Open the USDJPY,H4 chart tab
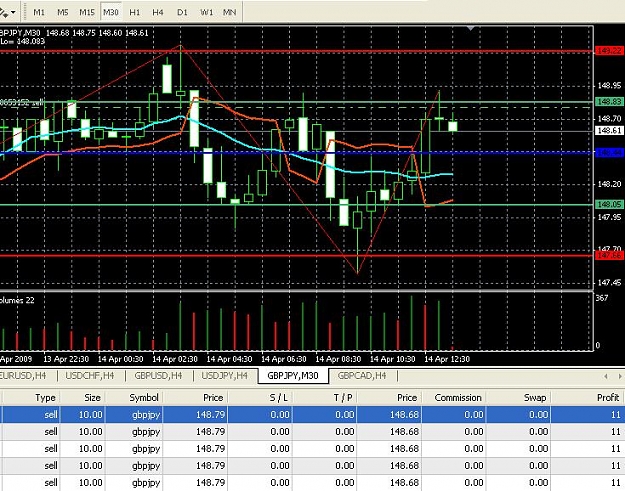625x491 pixels. 224,375
